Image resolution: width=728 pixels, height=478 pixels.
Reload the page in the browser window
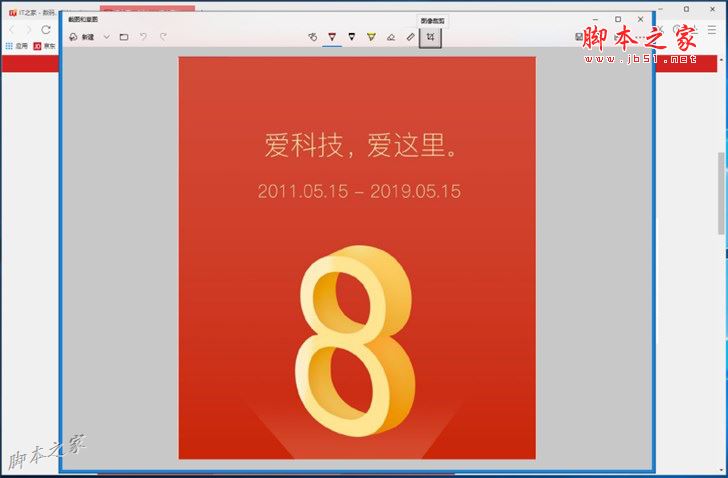click(x=46, y=30)
